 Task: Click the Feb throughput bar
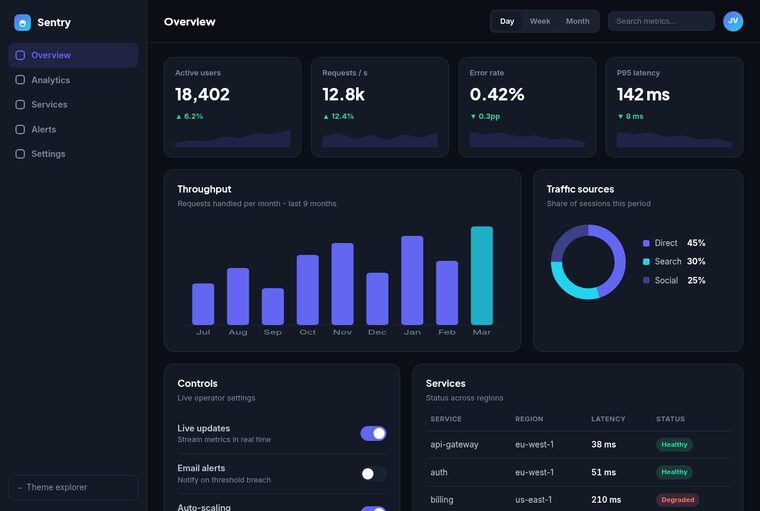click(447, 293)
